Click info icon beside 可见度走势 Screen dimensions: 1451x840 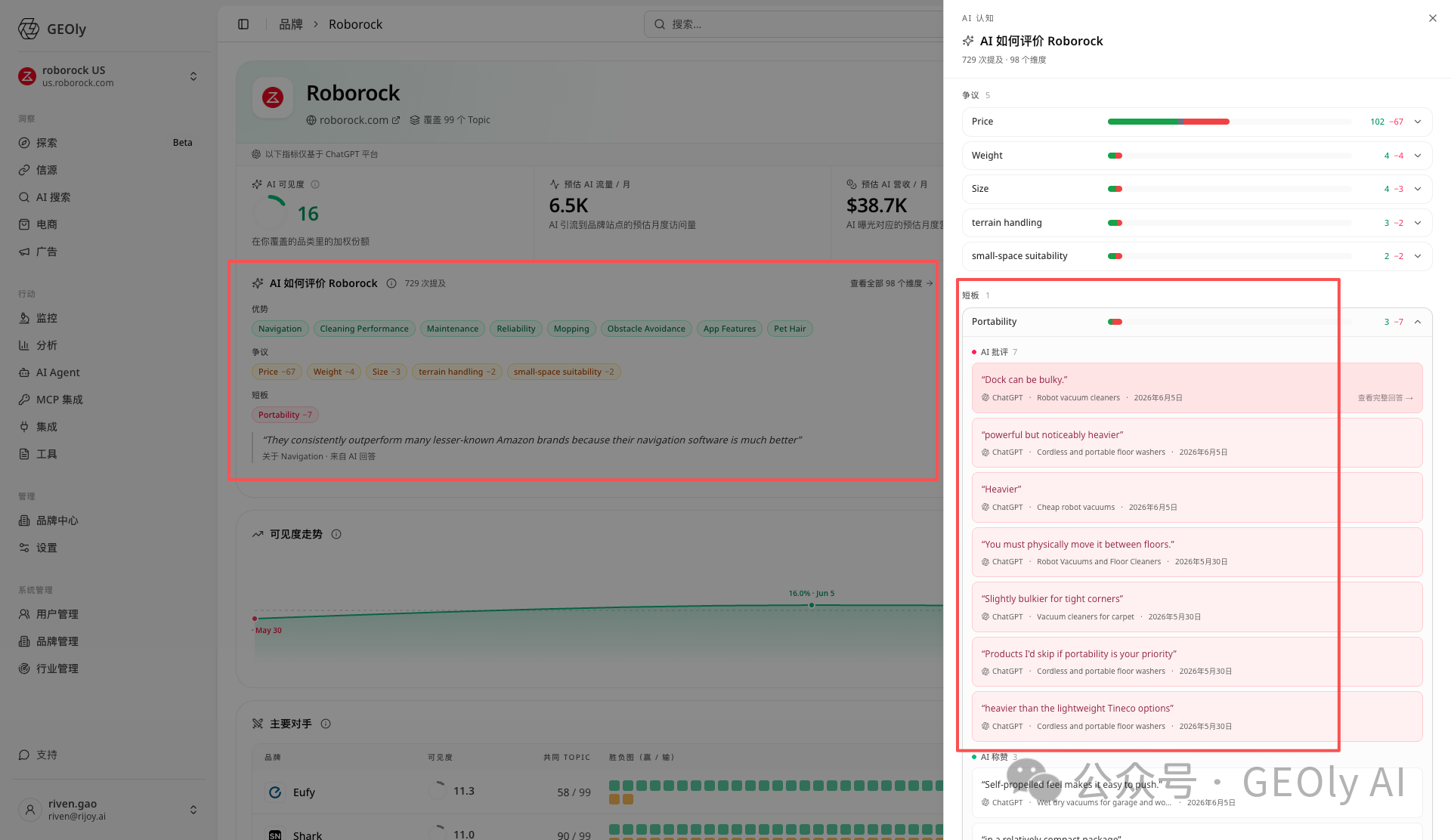[x=336, y=534]
